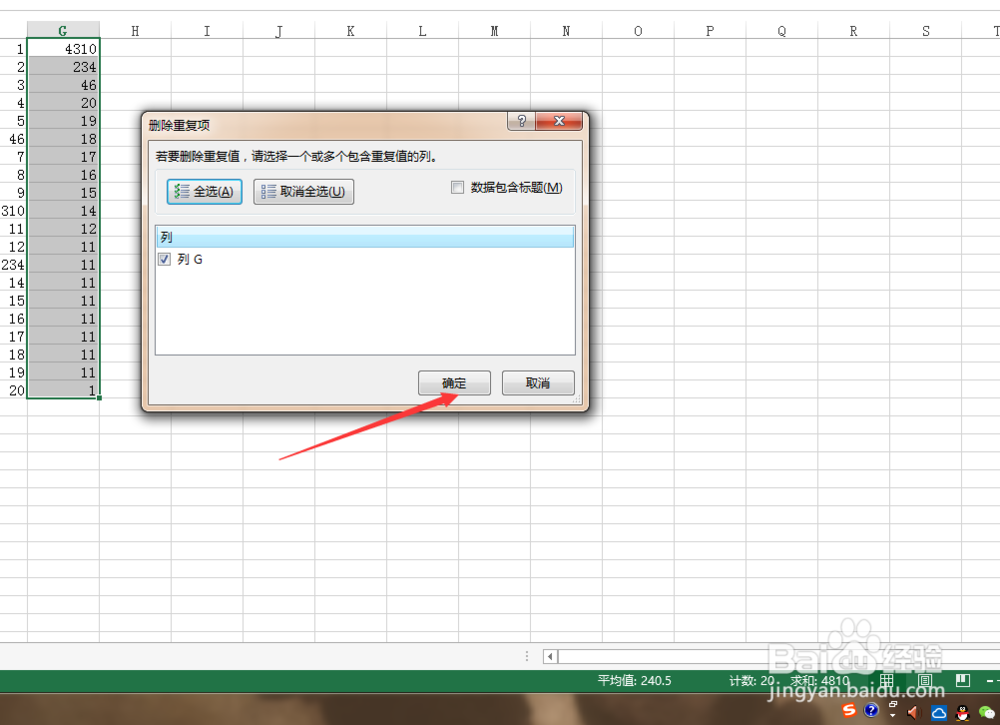This screenshot has width=1000, height=725.
Task: Select column G cell with value 19
Action: 63,121
